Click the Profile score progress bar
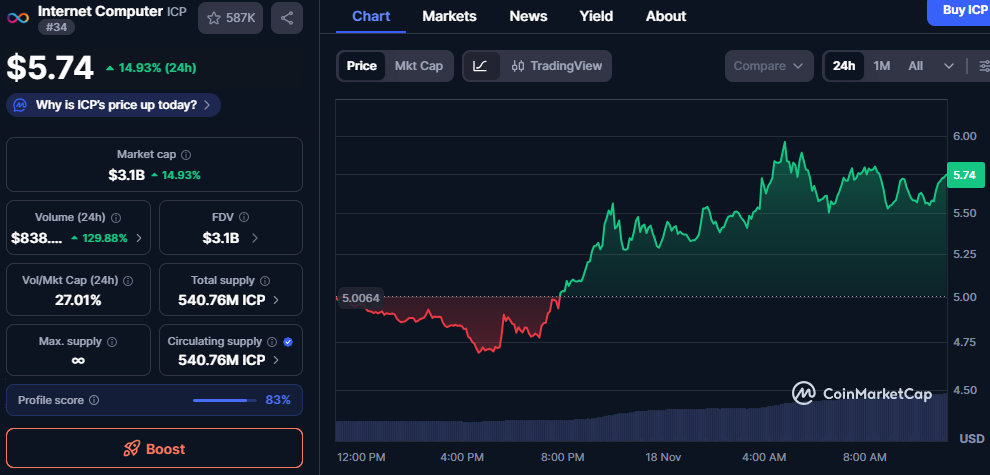This screenshot has width=990, height=475. pos(223,400)
